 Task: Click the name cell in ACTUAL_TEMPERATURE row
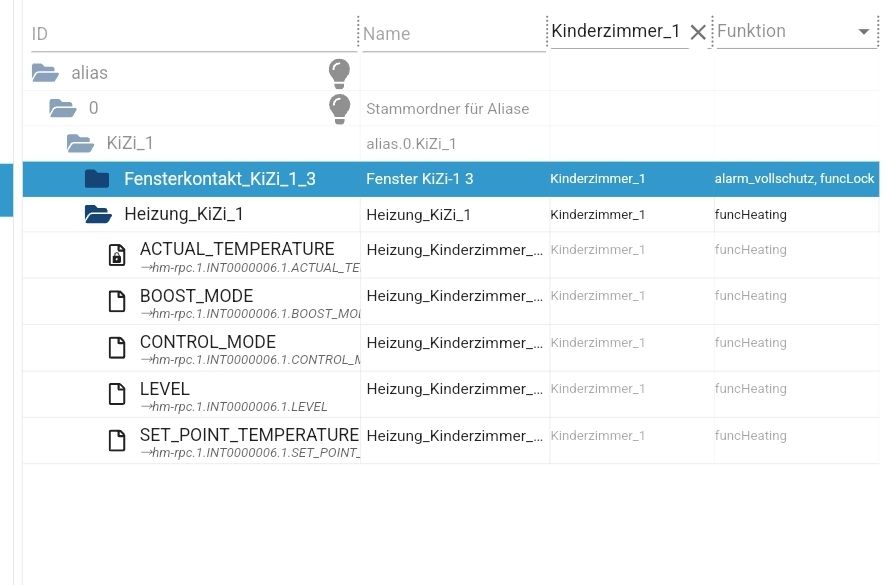click(x=454, y=250)
